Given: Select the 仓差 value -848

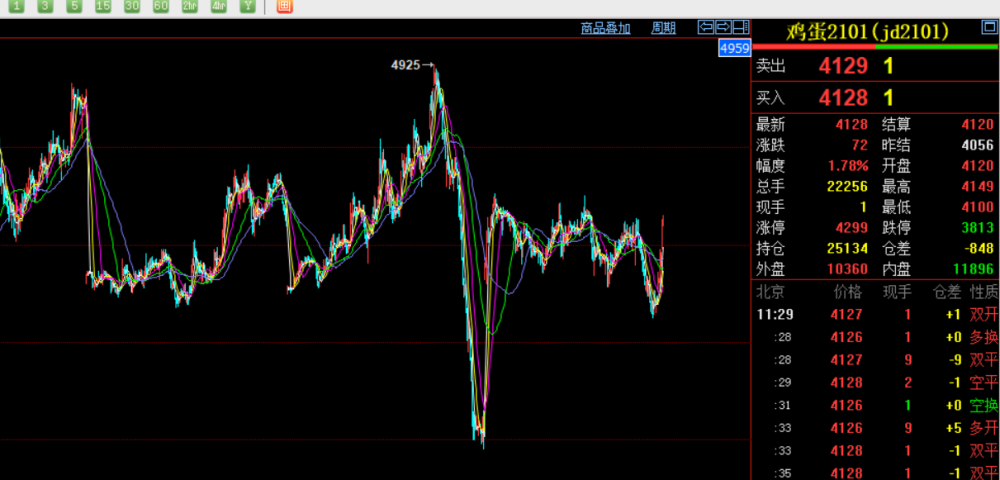Looking at the screenshot, I should coord(980,248).
